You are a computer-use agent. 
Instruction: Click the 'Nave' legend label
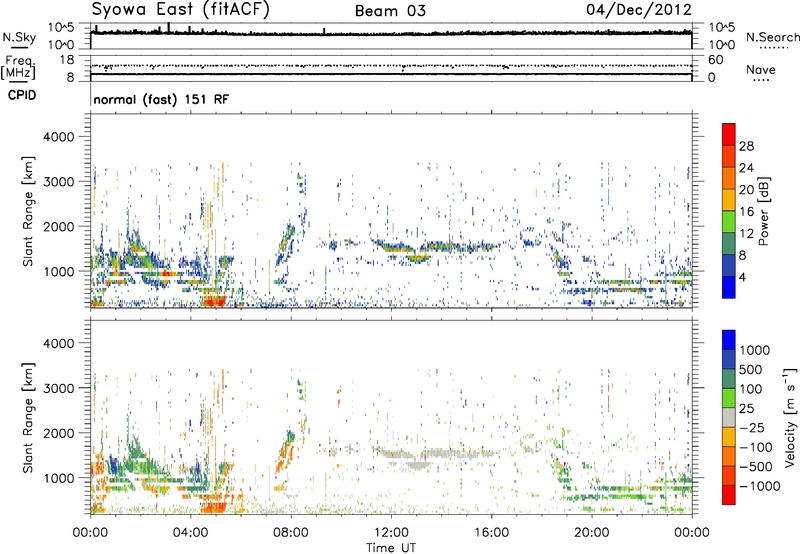coord(761,70)
